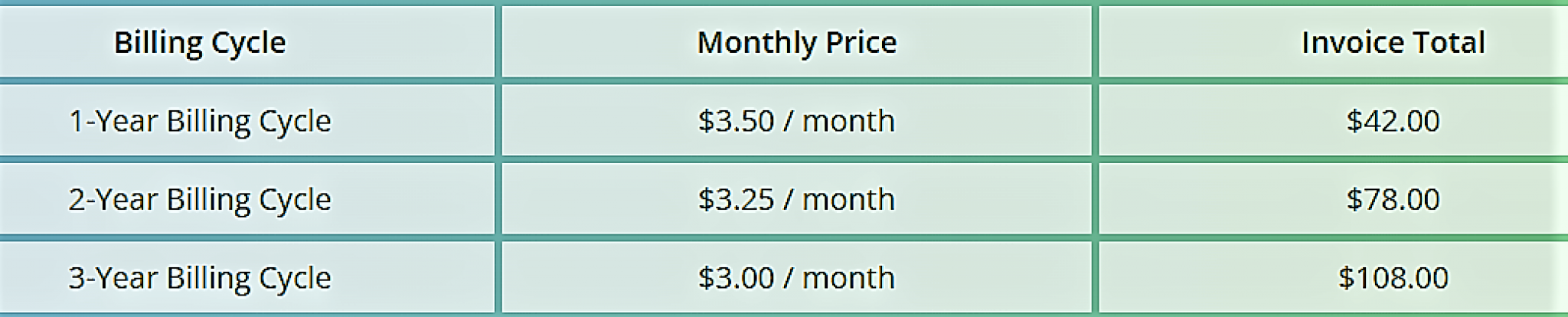Viewport: 1568px width, 317px height.
Task: Click the 2-Year text in second row
Action: tap(113, 199)
